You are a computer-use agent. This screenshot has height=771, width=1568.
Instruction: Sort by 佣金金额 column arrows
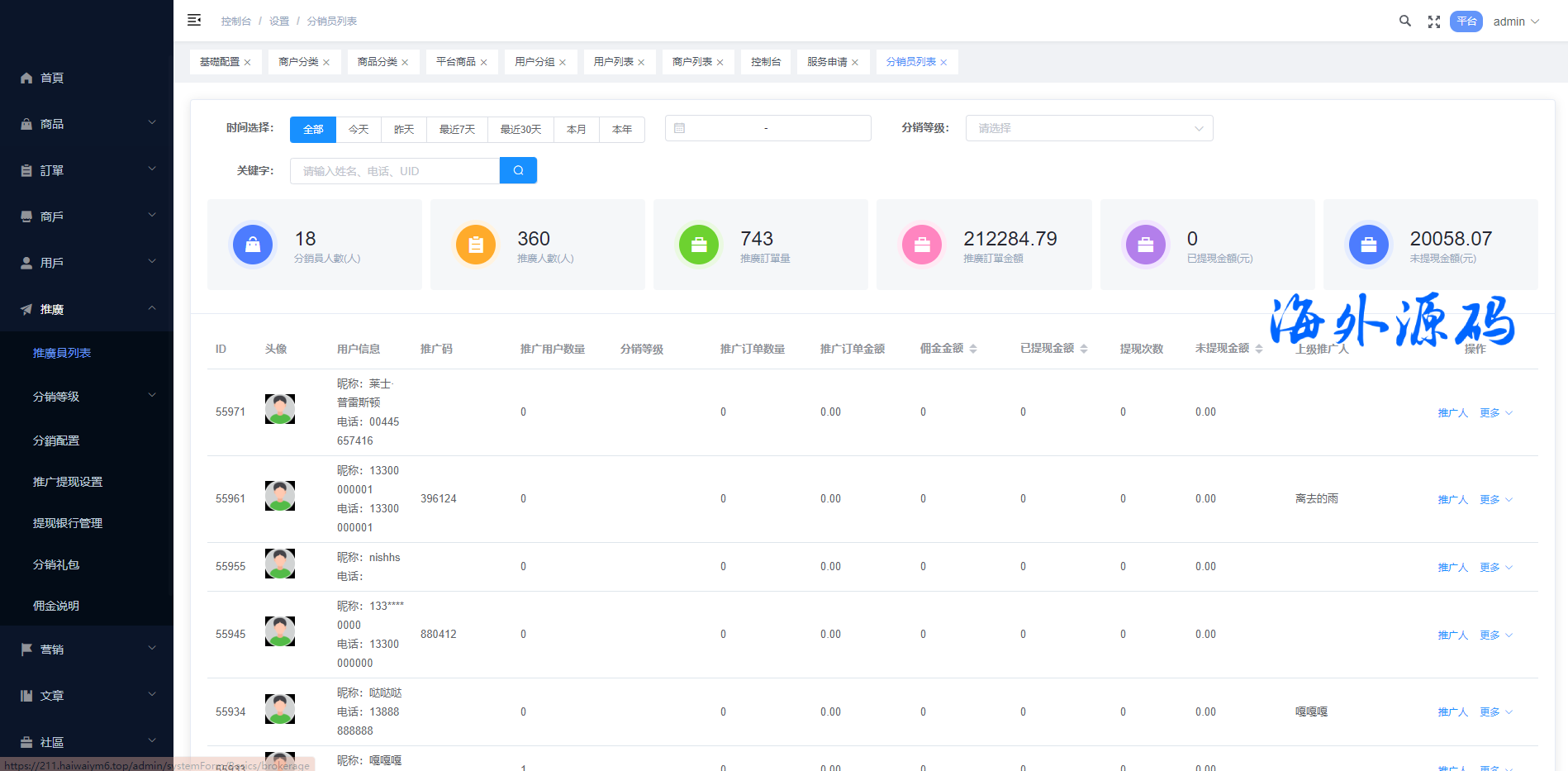pyautogui.click(x=973, y=349)
